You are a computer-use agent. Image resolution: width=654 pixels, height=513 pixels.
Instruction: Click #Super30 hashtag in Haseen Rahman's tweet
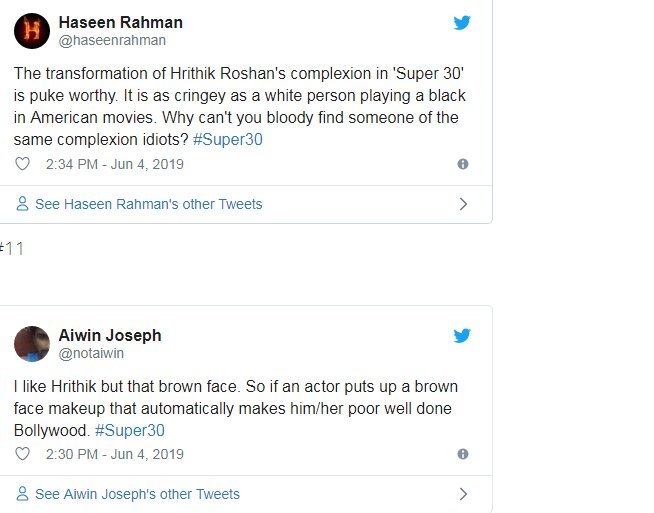coord(227,140)
